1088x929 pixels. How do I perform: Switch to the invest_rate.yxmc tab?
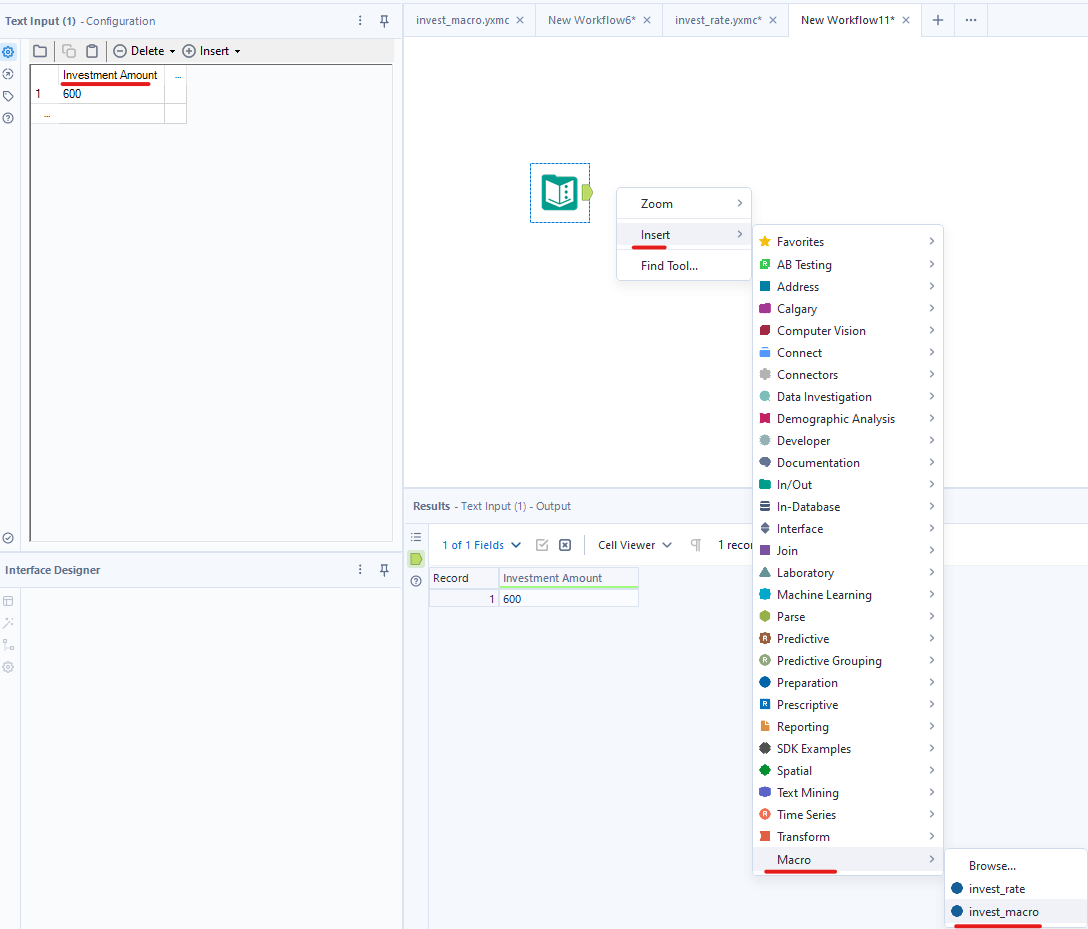(718, 20)
